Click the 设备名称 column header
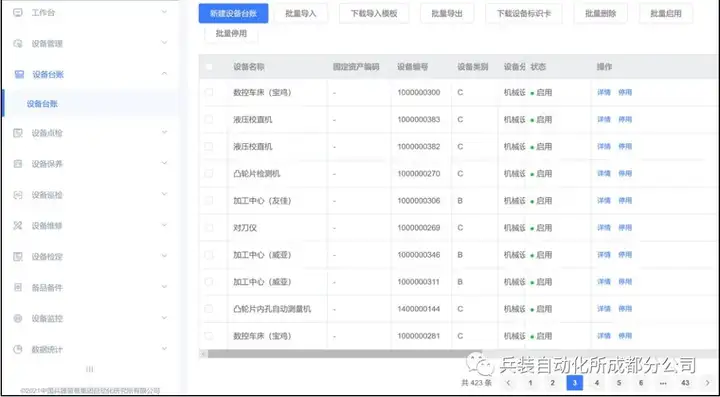This screenshot has height=397, width=720. (x=249, y=67)
